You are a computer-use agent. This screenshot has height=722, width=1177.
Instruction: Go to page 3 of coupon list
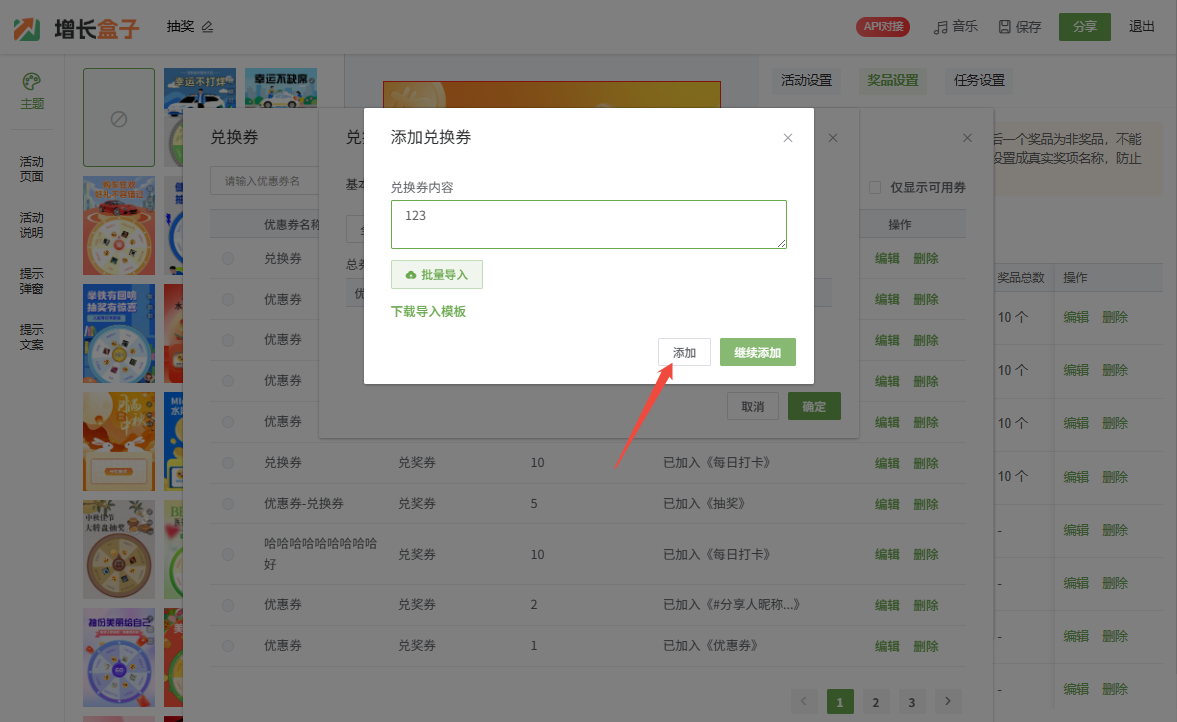[911, 702]
